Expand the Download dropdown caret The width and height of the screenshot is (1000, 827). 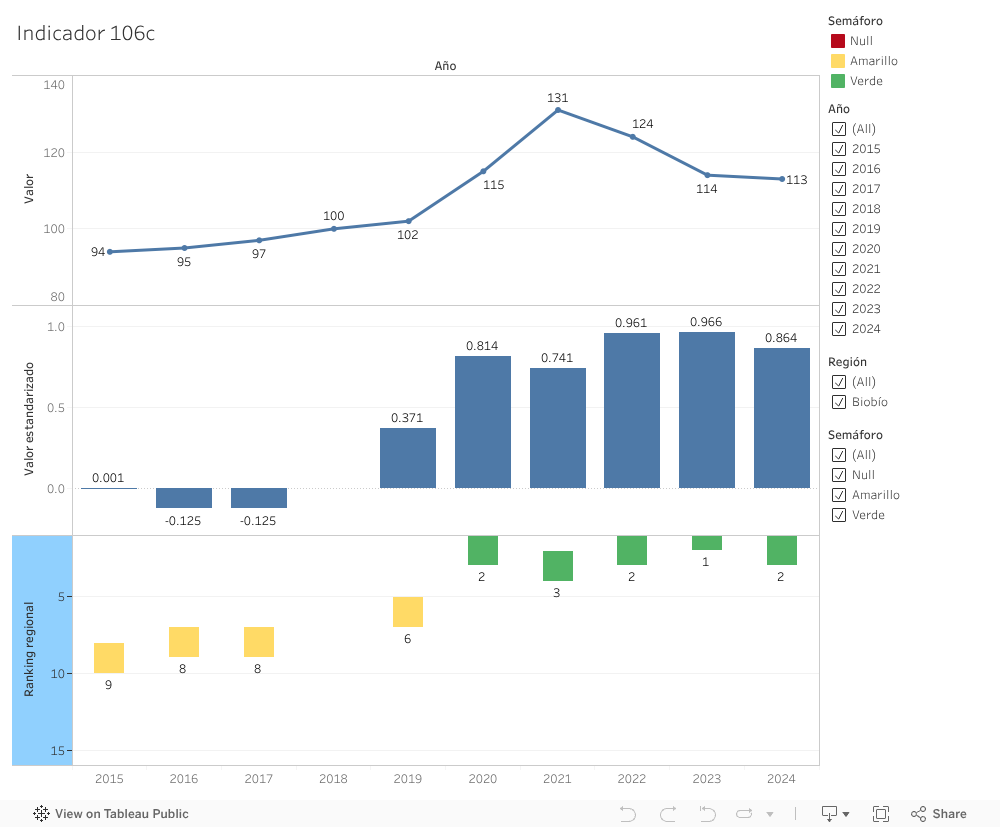(x=846, y=814)
